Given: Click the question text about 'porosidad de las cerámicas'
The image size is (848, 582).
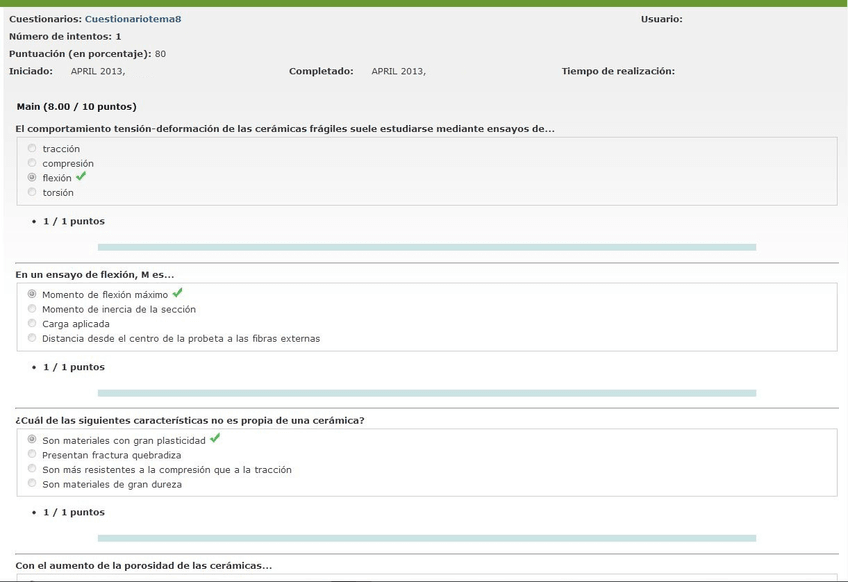Looking at the screenshot, I should (x=143, y=566).
